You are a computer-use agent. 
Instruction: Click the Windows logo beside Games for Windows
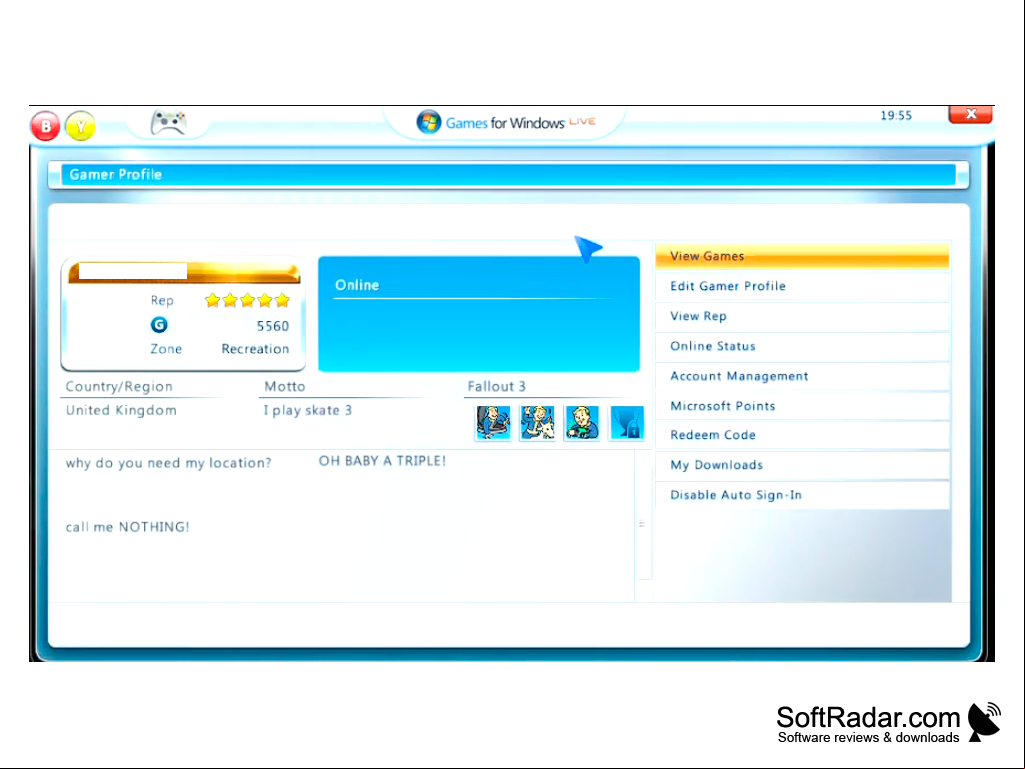pos(429,122)
